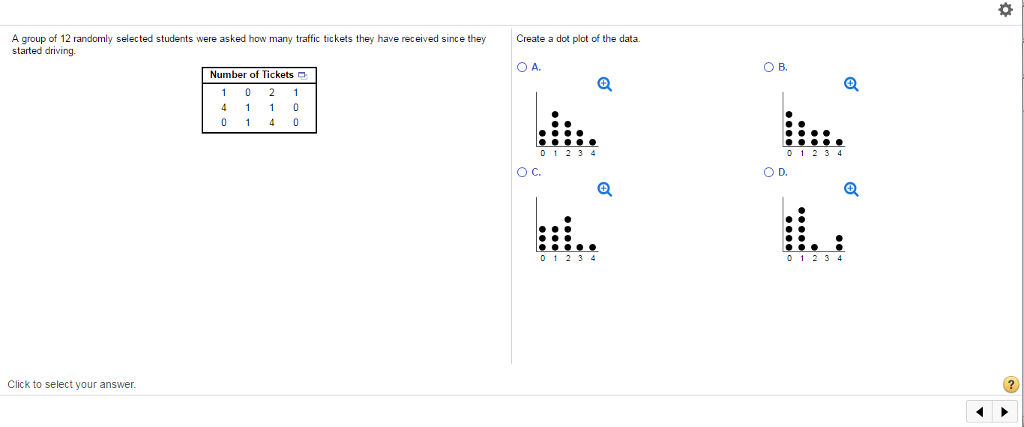This screenshot has width=1024, height=427.
Task: Click the dot plot graph for D
Action: [814, 230]
